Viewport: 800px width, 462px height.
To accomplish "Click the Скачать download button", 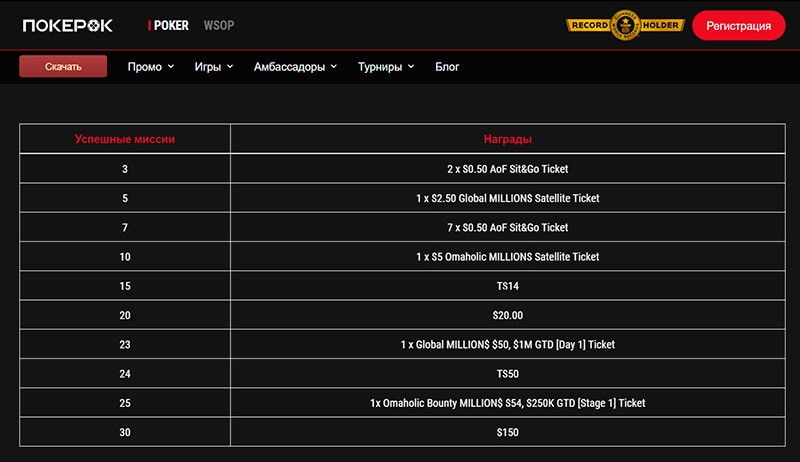I will click(63, 67).
